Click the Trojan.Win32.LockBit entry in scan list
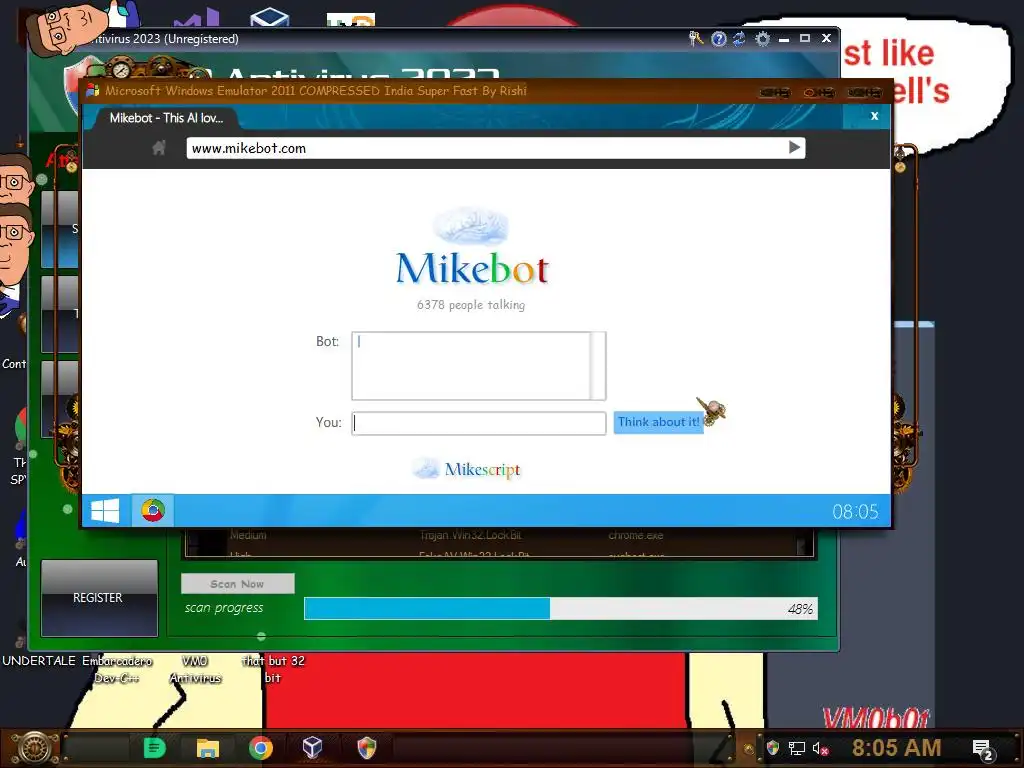Image resolution: width=1024 pixels, height=768 pixels. pyautogui.click(x=470, y=536)
